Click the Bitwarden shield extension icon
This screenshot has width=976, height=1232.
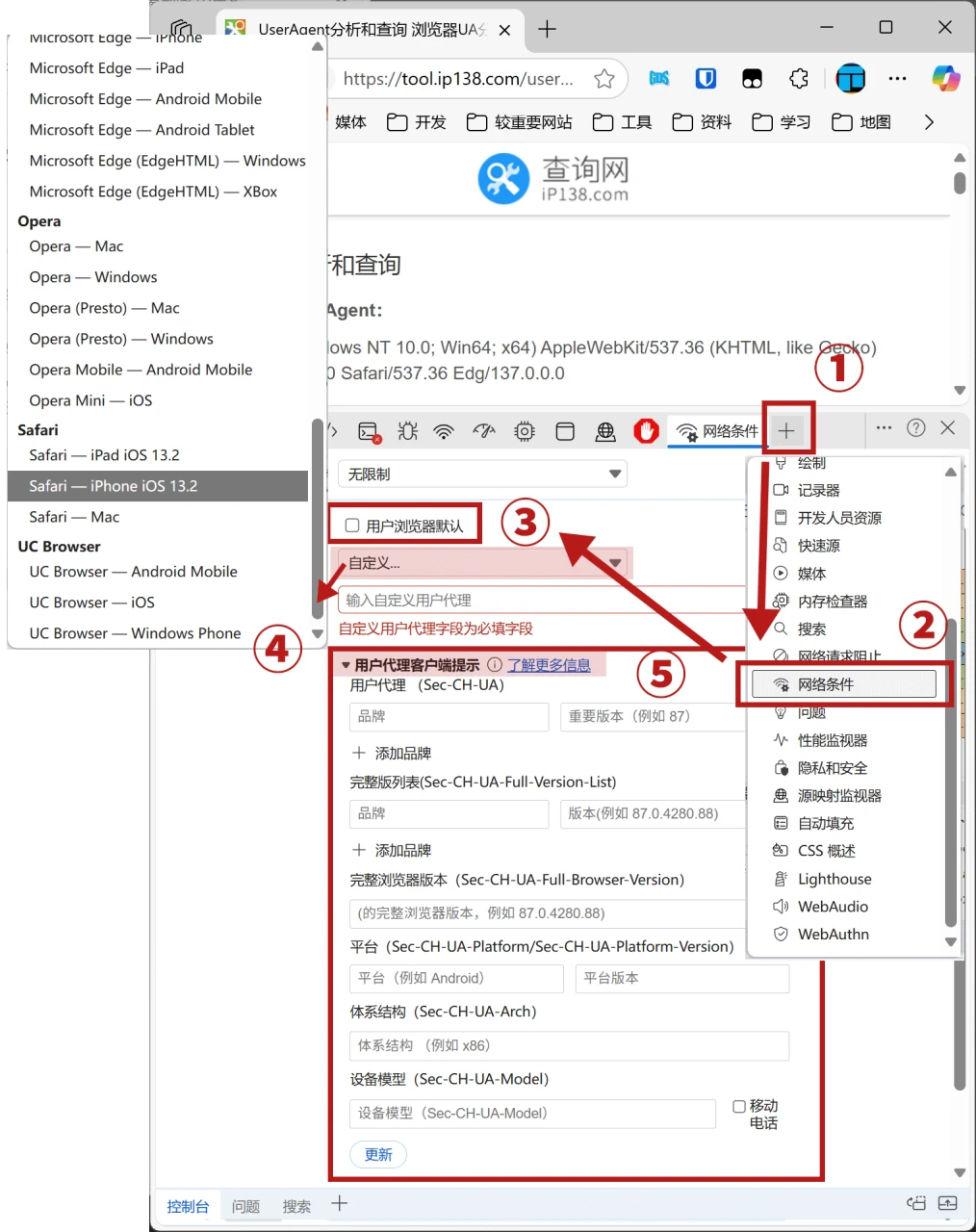click(706, 79)
